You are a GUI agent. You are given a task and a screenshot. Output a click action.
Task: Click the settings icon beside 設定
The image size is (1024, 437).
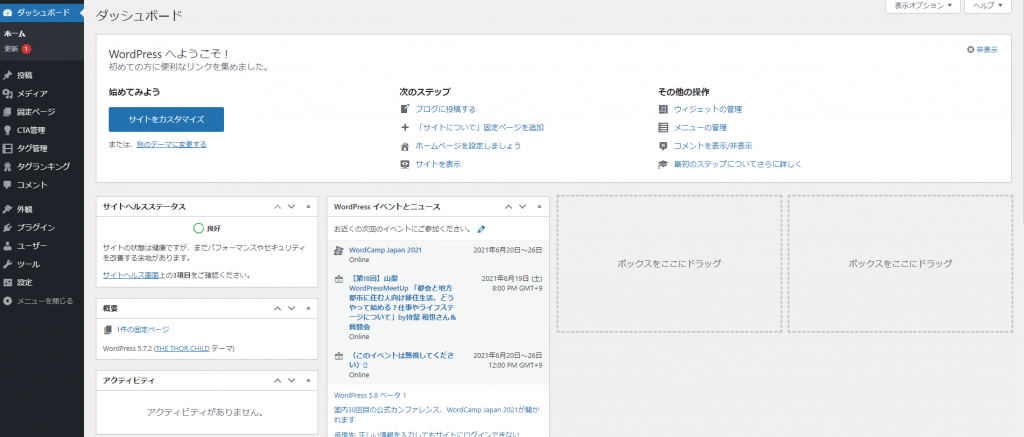(8, 283)
